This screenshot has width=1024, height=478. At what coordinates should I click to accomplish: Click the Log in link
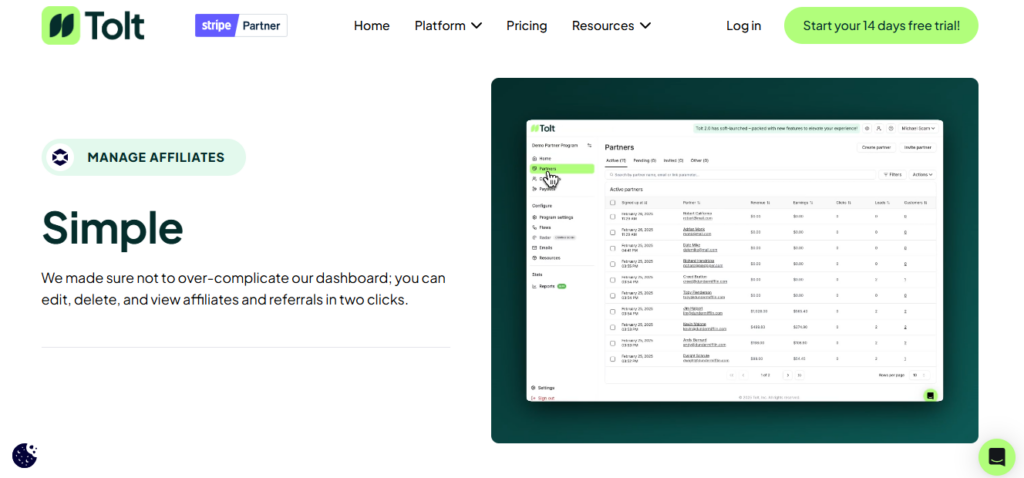744,25
